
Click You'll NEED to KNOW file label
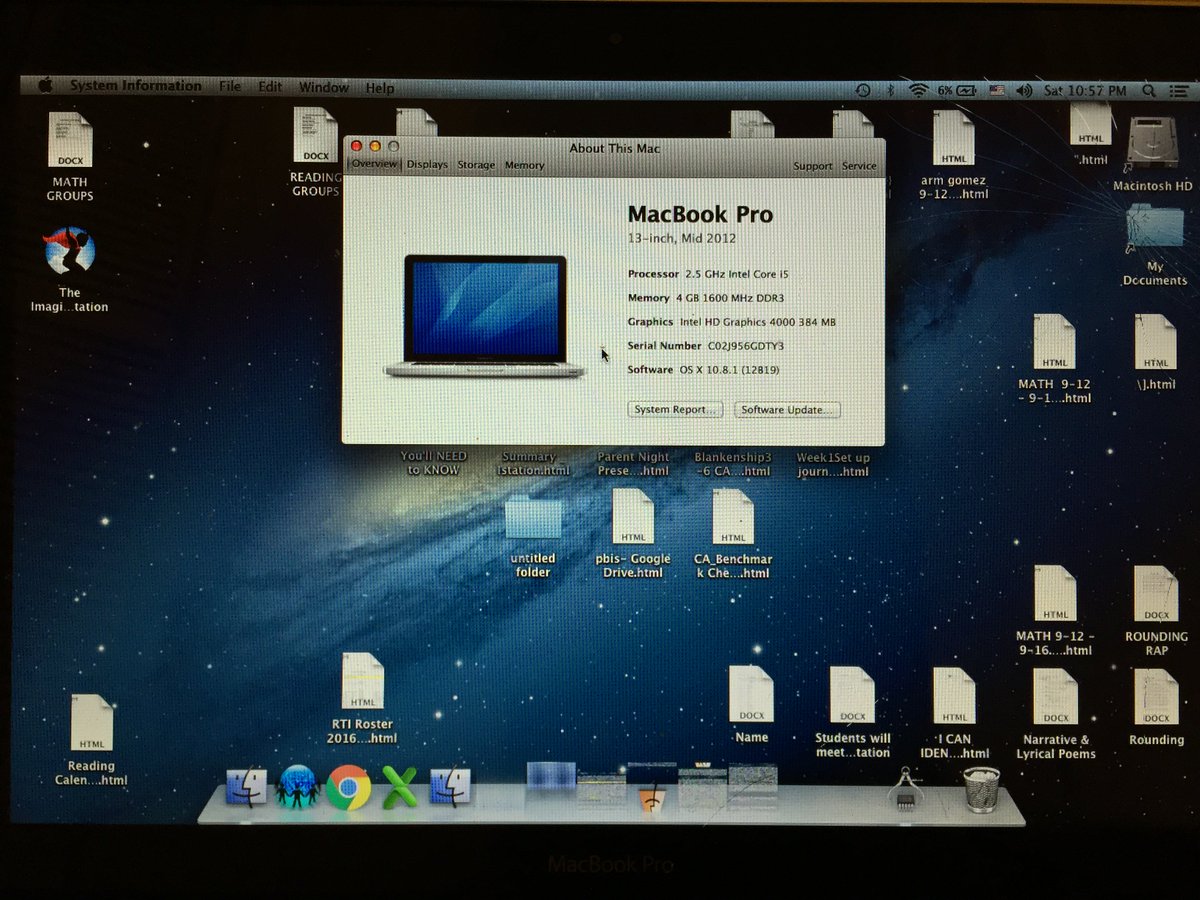point(434,463)
